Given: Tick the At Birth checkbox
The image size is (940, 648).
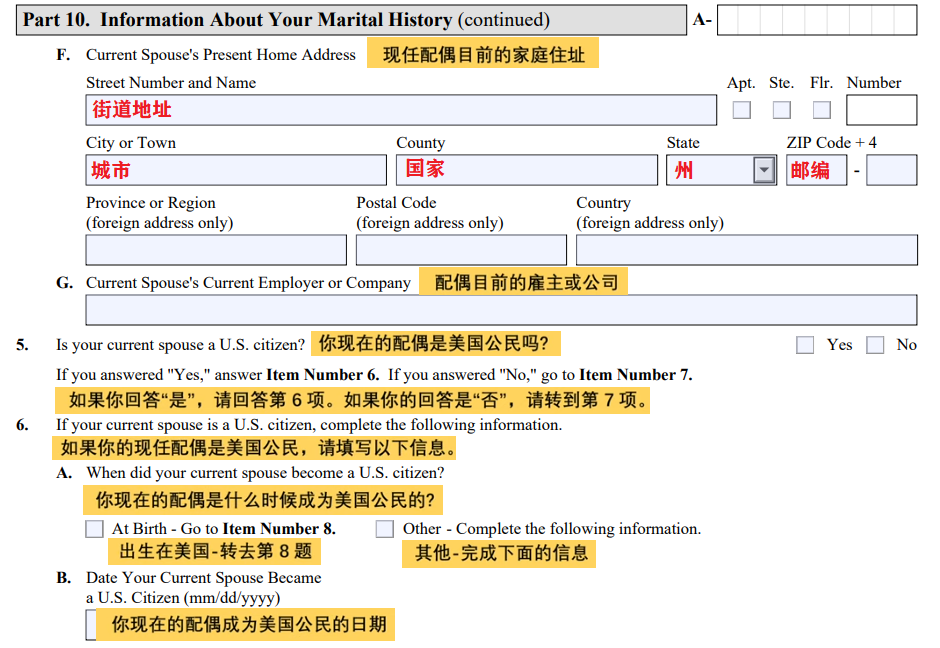Looking at the screenshot, I should click(95, 529).
